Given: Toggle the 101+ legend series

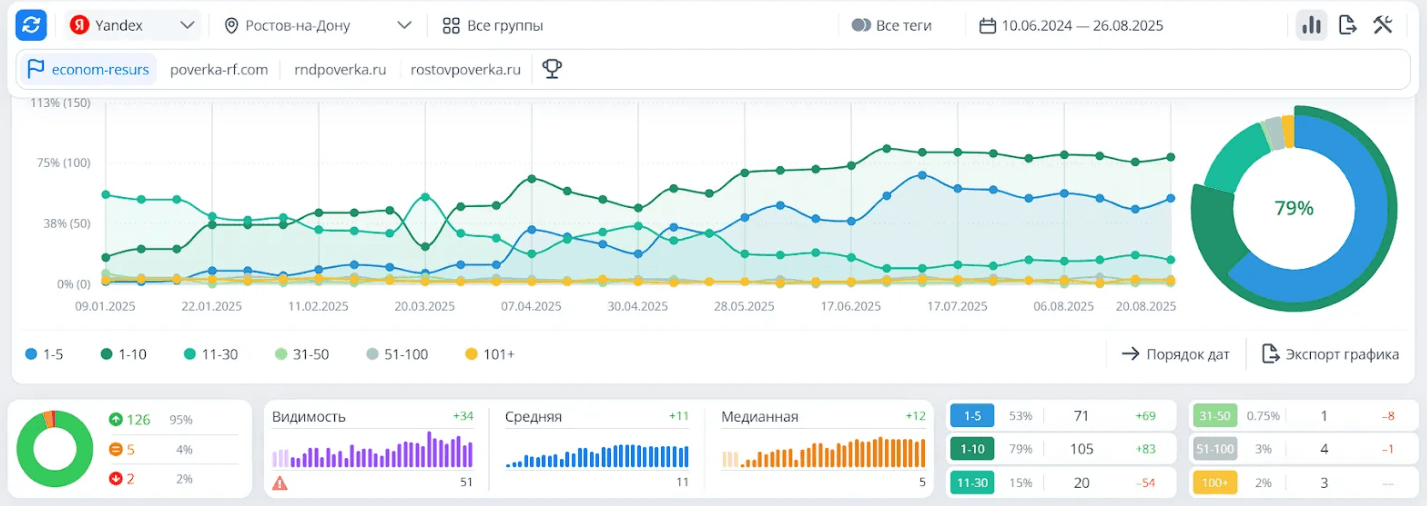Looking at the screenshot, I should pos(490,354).
